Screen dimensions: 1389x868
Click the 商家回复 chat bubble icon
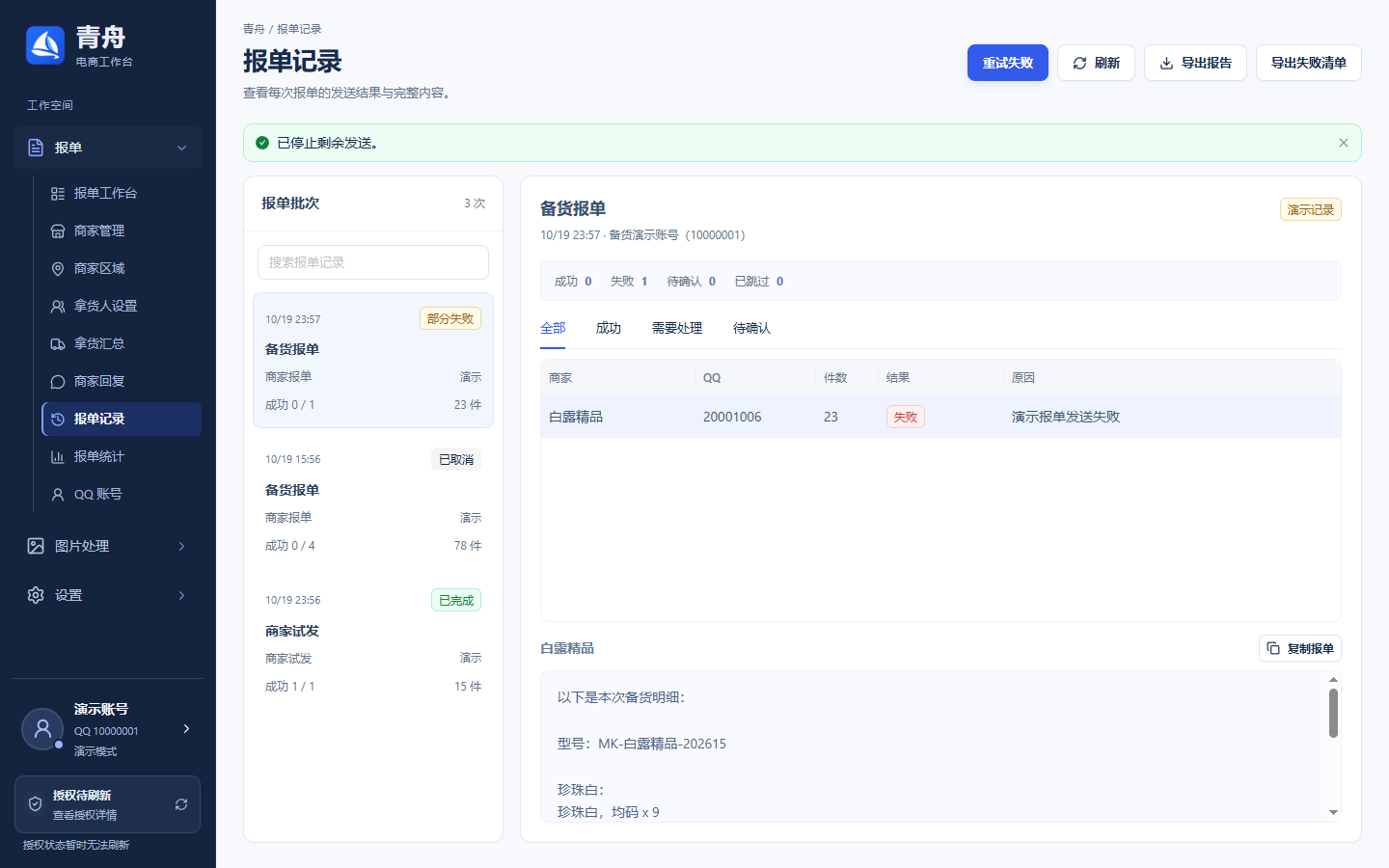(x=58, y=381)
